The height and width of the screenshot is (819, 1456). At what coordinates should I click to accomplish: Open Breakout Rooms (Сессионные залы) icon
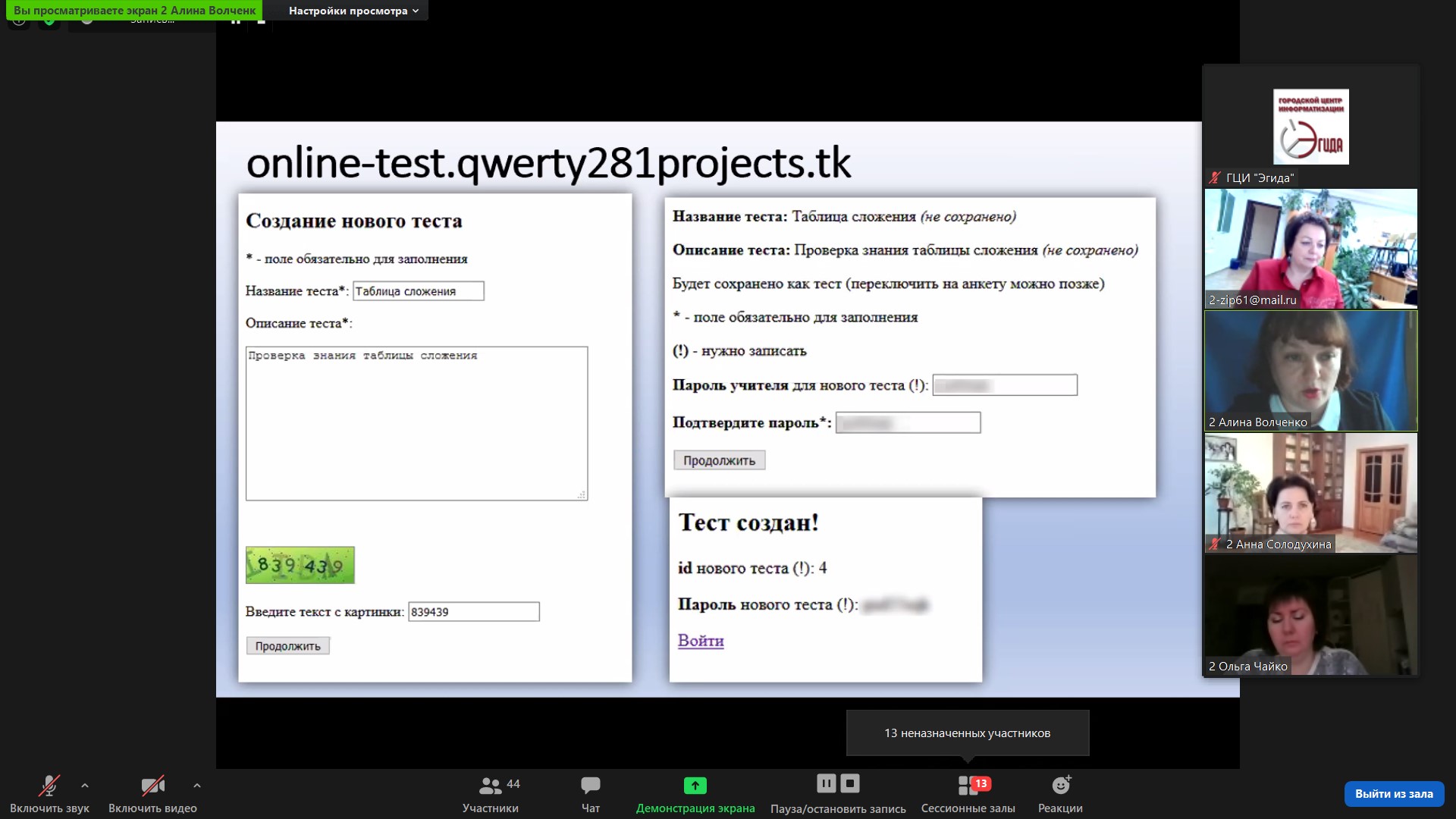coord(968,786)
